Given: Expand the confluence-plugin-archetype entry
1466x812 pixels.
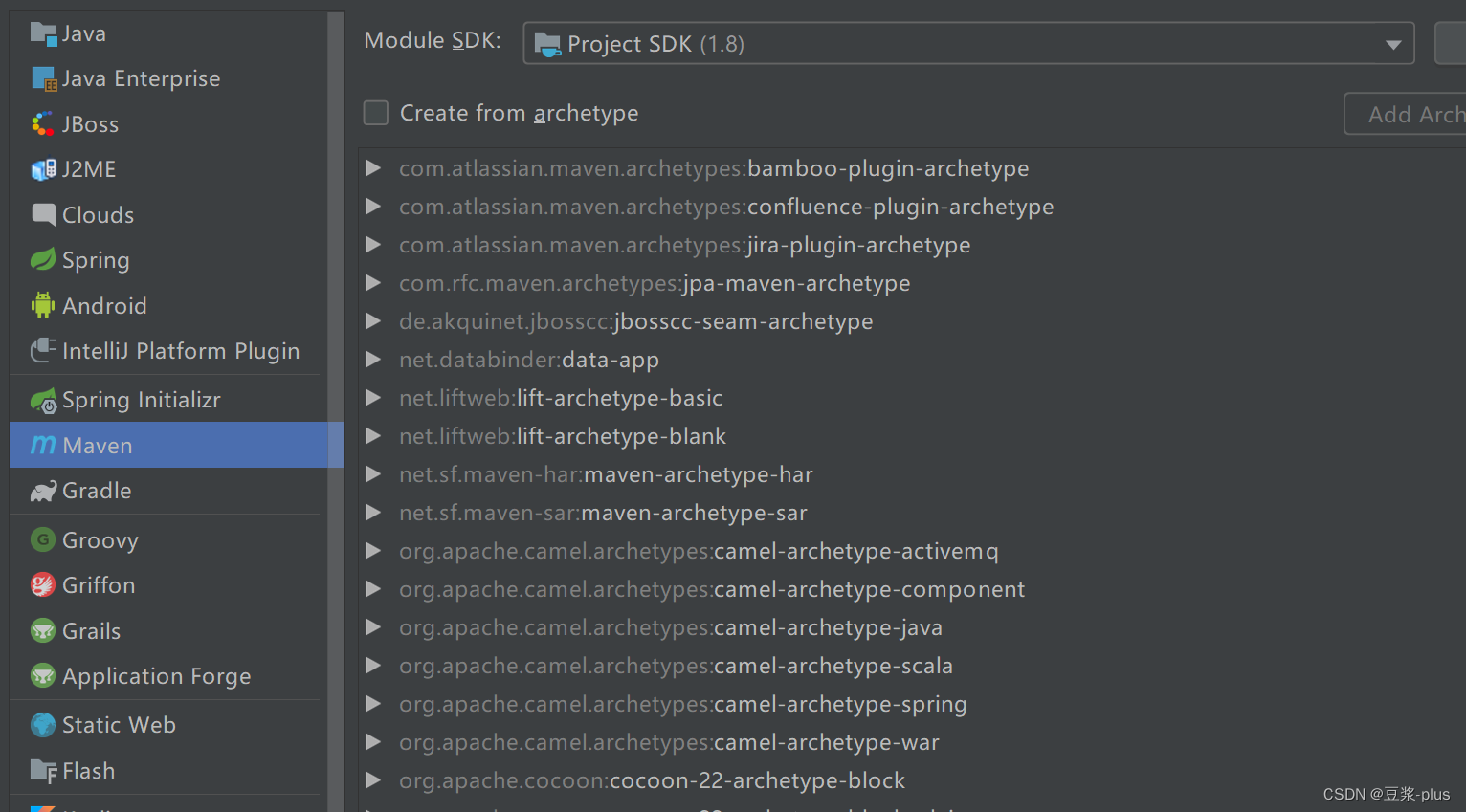Looking at the screenshot, I should pyautogui.click(x=374, y=207).
